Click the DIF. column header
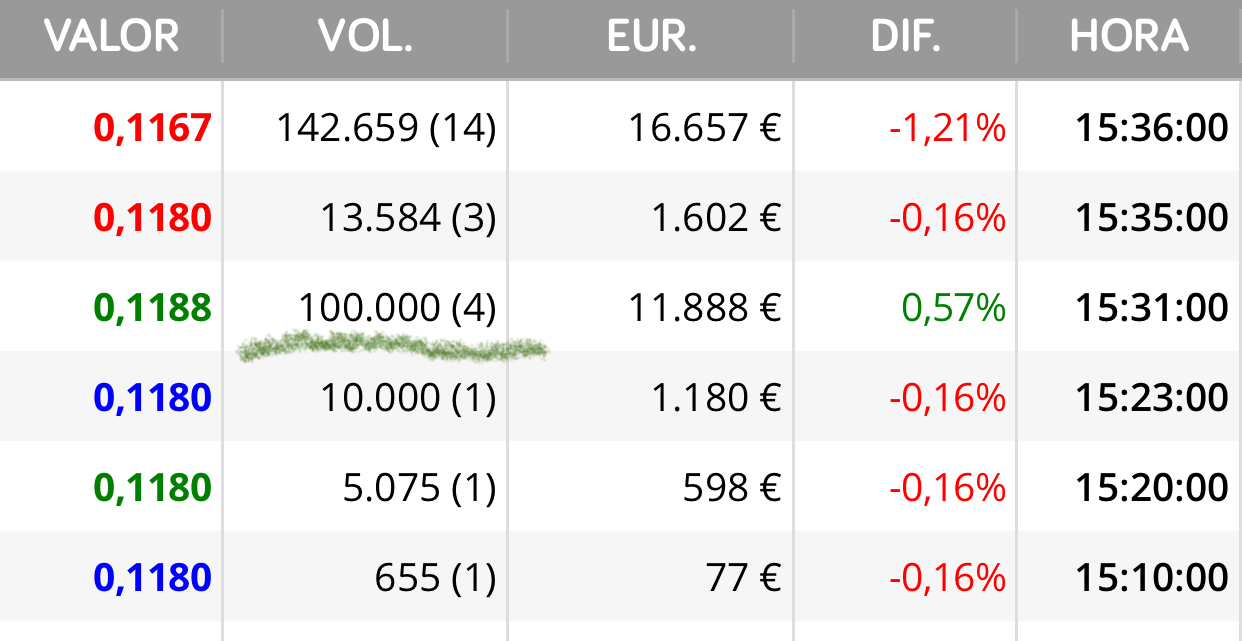This screenshot has width=1242, height=641. (906, 37)
